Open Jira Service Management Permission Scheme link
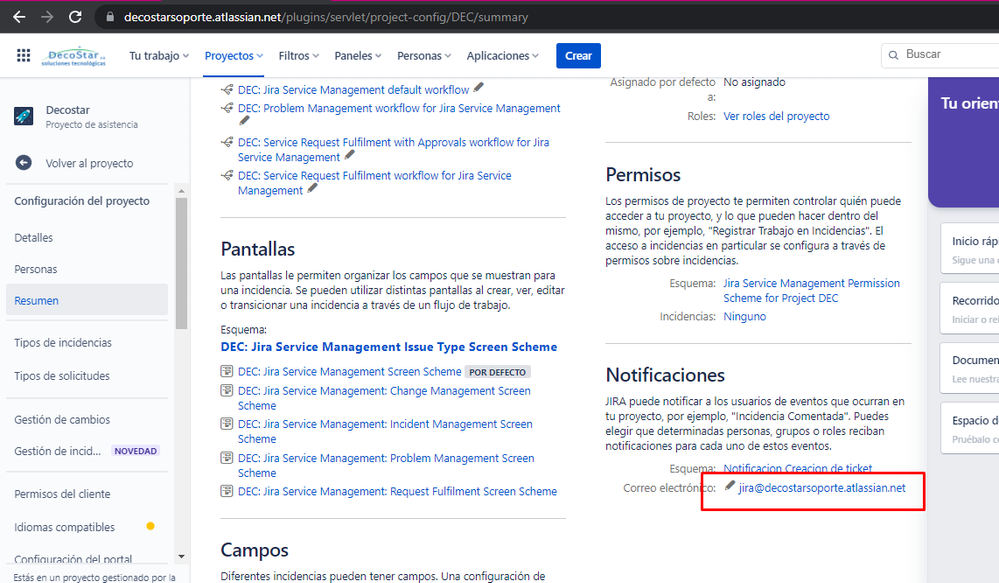This screenshot has height=583, width=999. (x=811, y=290)
